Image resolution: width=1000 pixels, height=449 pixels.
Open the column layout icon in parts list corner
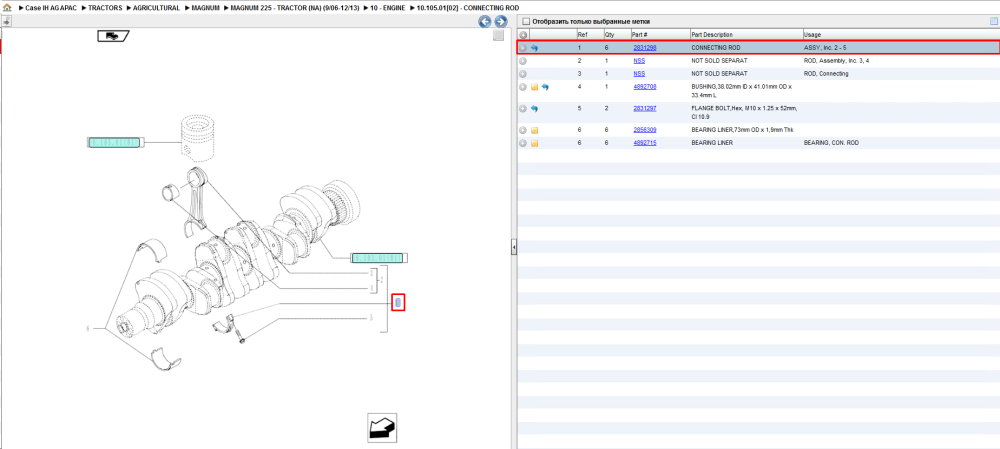pos(993,22)
